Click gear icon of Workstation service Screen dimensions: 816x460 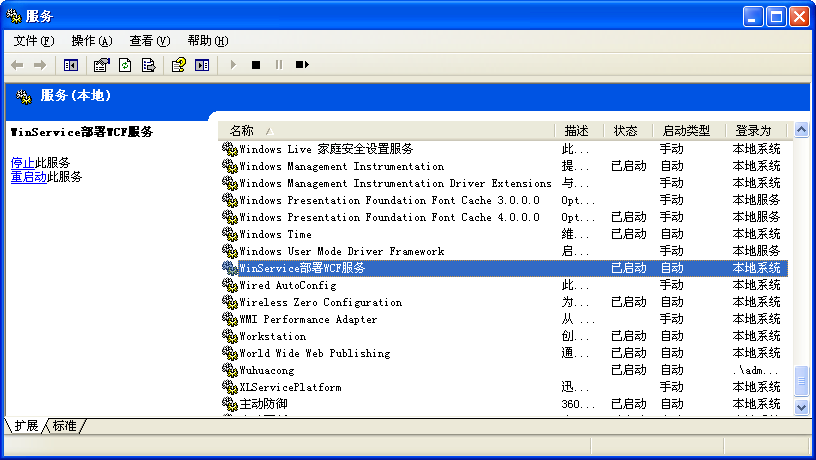230,336
